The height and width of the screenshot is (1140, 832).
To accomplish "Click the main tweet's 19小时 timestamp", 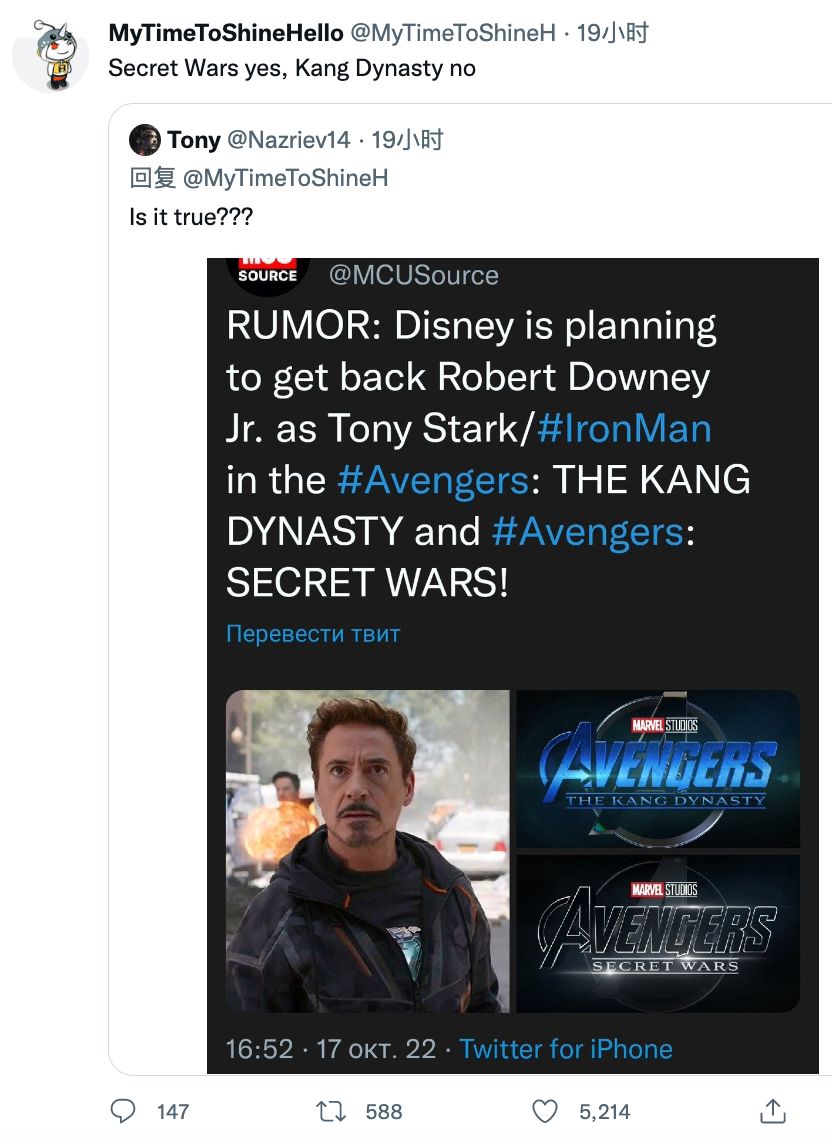I will [613, 33].
